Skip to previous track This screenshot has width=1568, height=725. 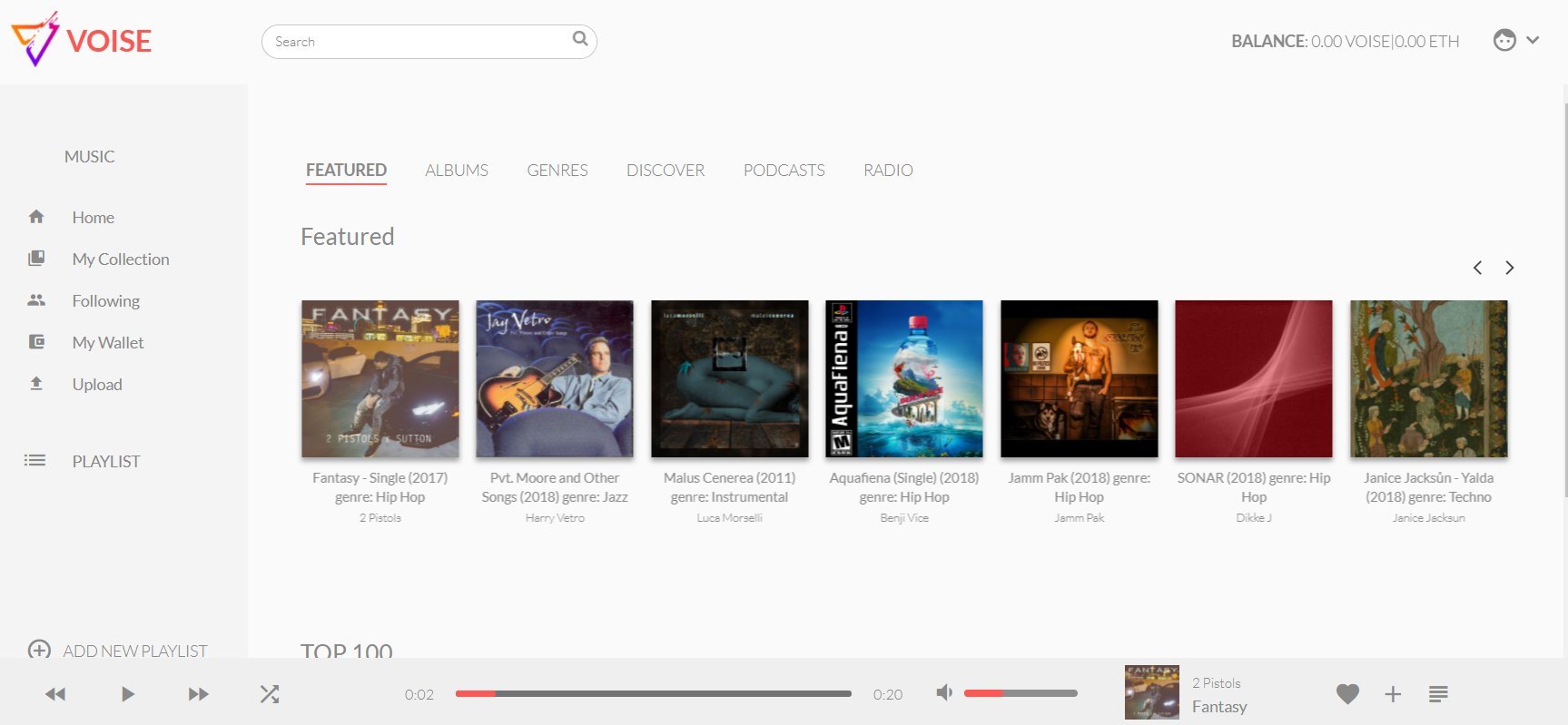point(55,694)
